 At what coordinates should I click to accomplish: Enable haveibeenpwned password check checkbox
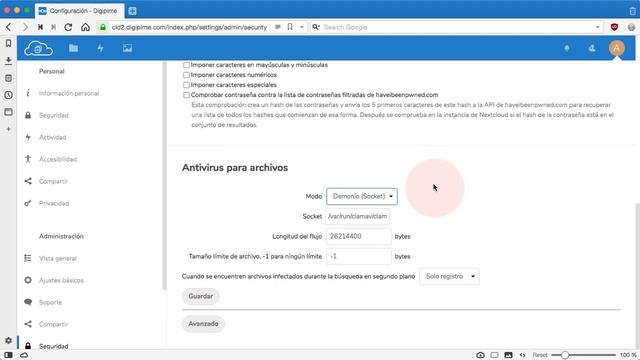tap(186, 95)
